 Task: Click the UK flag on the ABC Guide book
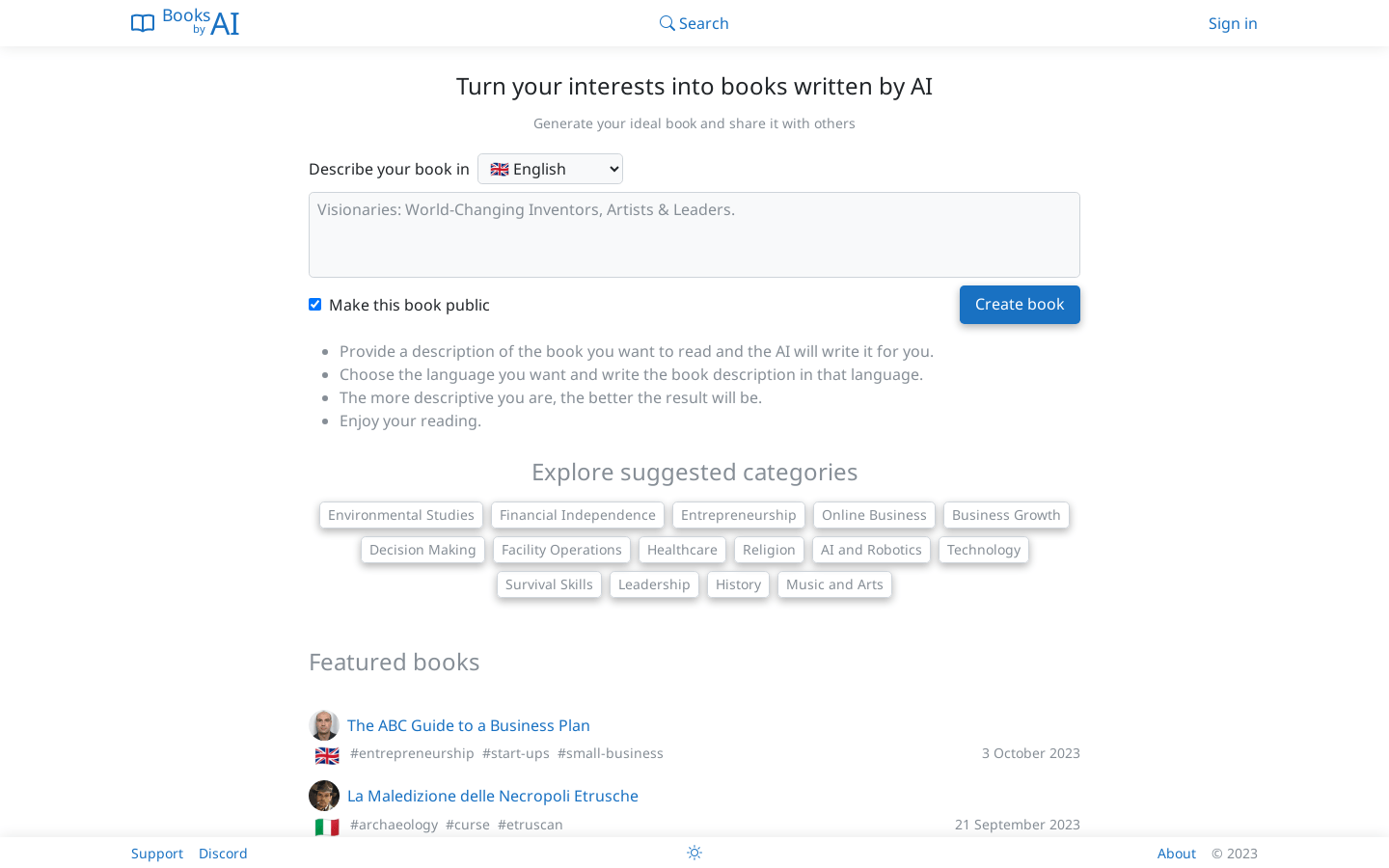click(327, 755)
